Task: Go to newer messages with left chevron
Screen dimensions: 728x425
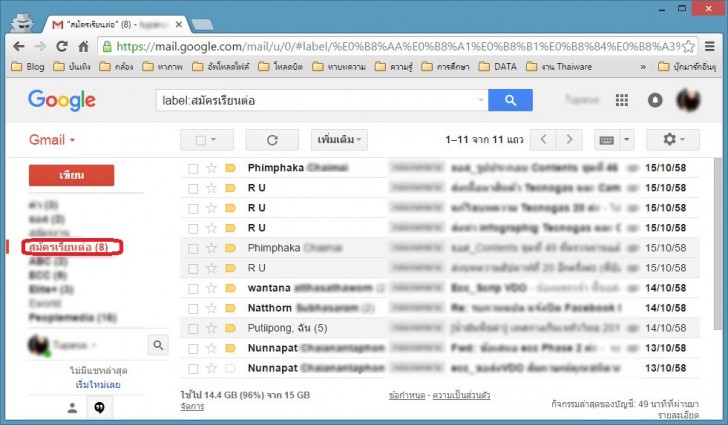Action: (544, 140)
